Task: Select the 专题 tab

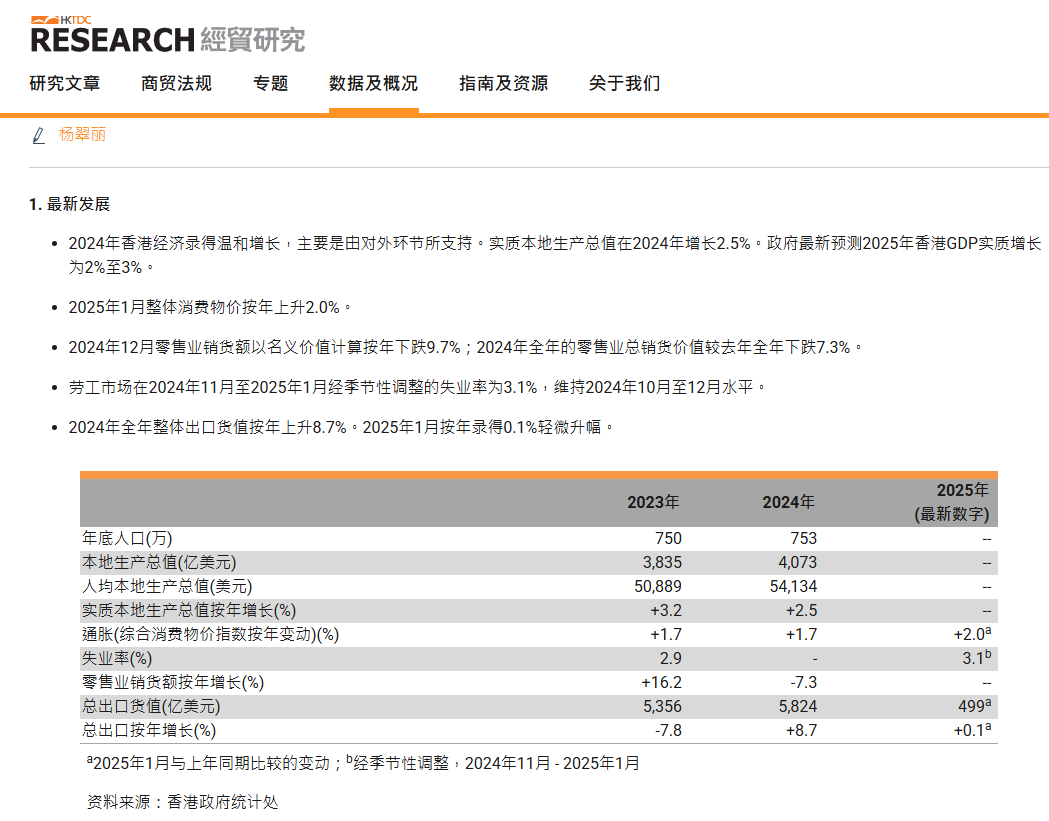Action: (x=268, y=83)
